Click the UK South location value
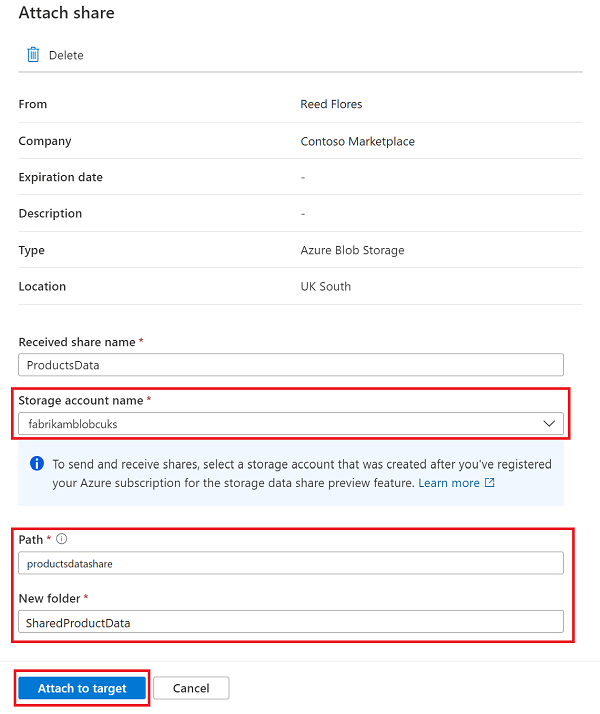600x714 pixels. (x=325, y=286)
